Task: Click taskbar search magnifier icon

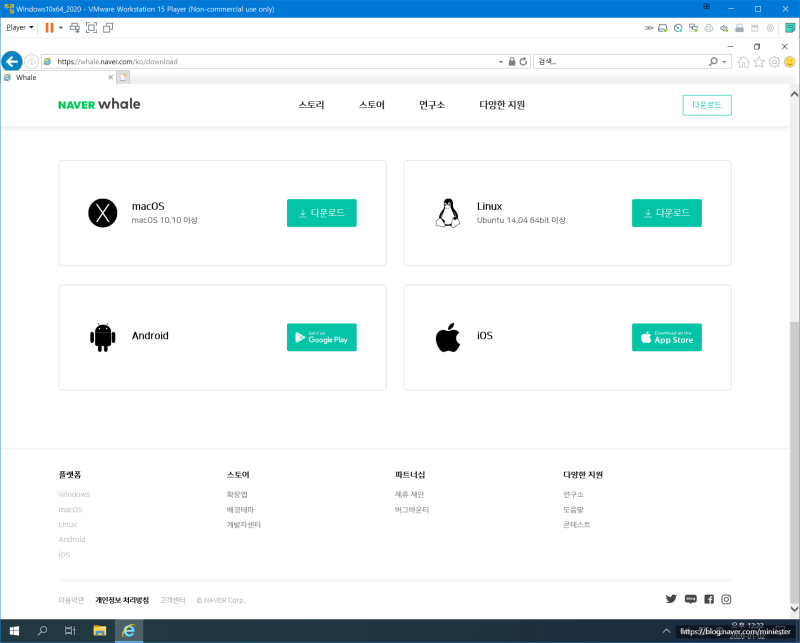Action: [x=42, y=631]
